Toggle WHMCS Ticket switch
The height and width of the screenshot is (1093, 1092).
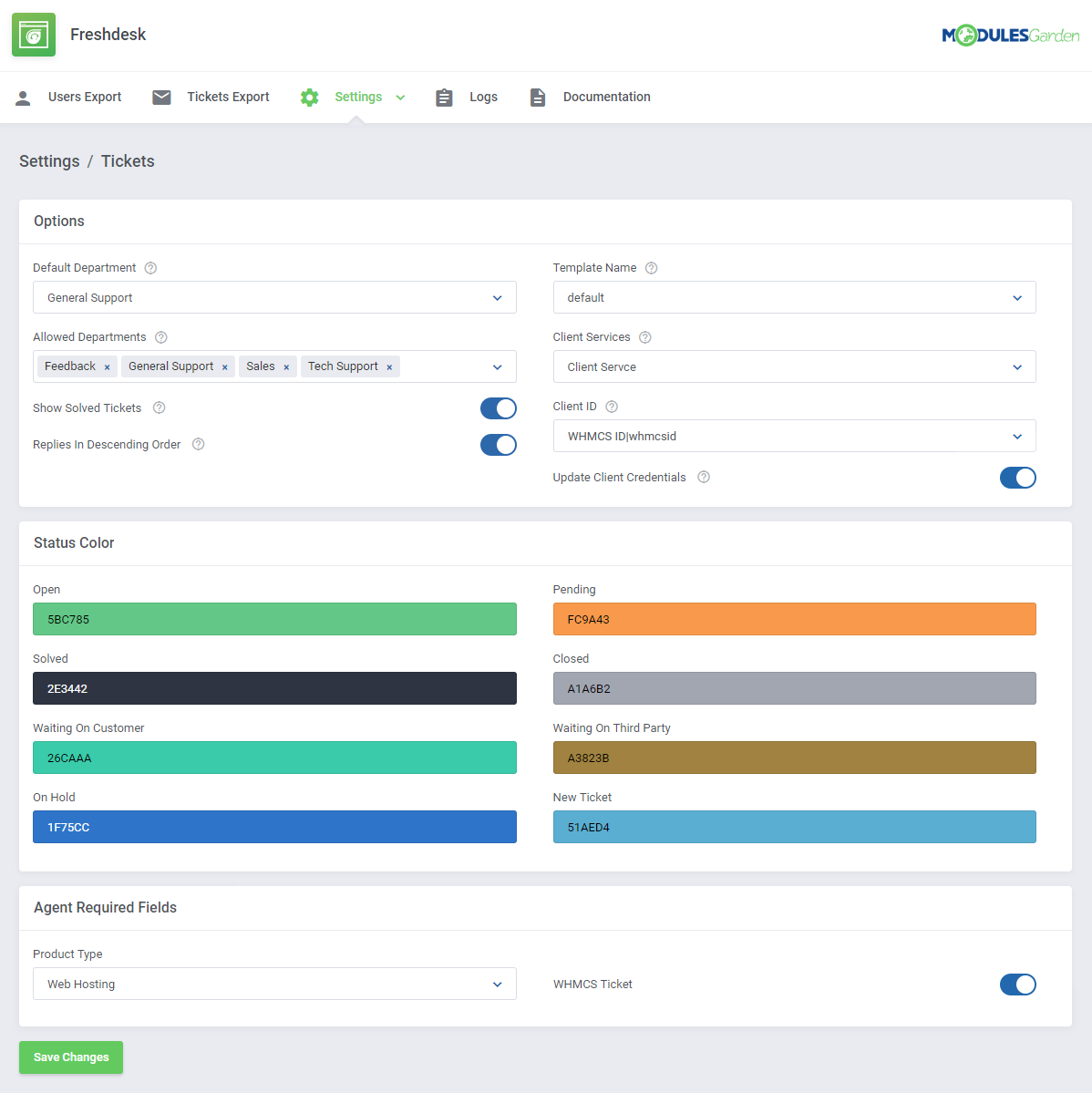point(1018,985)
